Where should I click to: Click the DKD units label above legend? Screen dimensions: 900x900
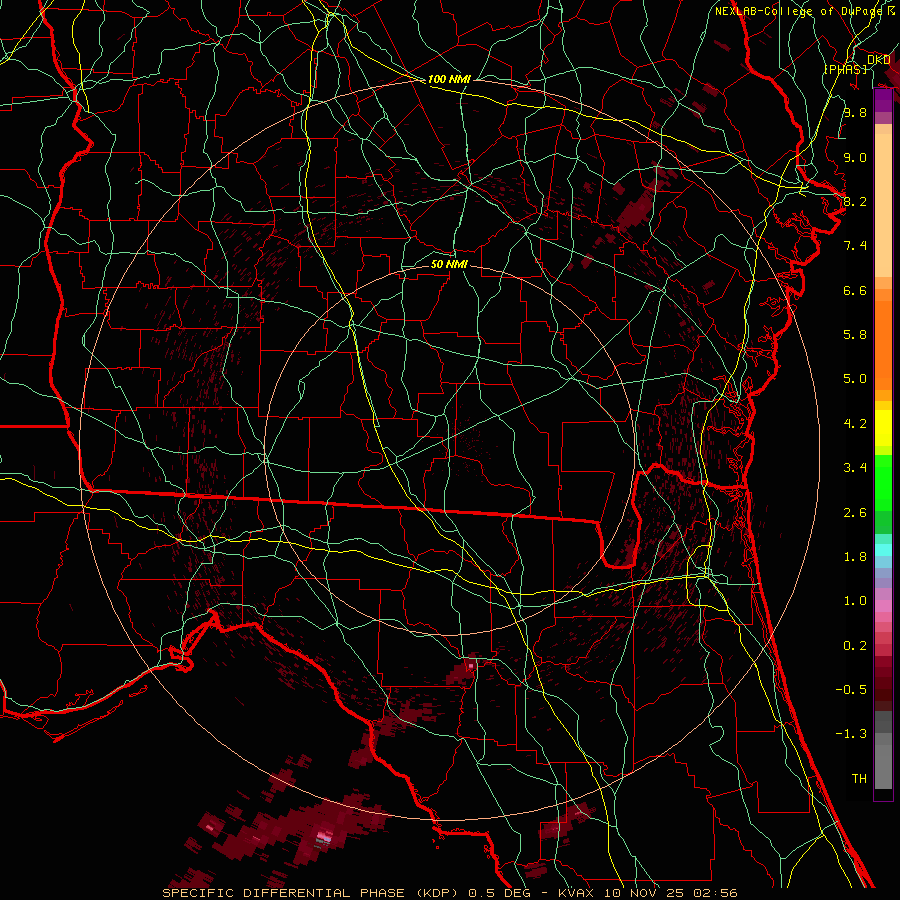tap(879, 60)
